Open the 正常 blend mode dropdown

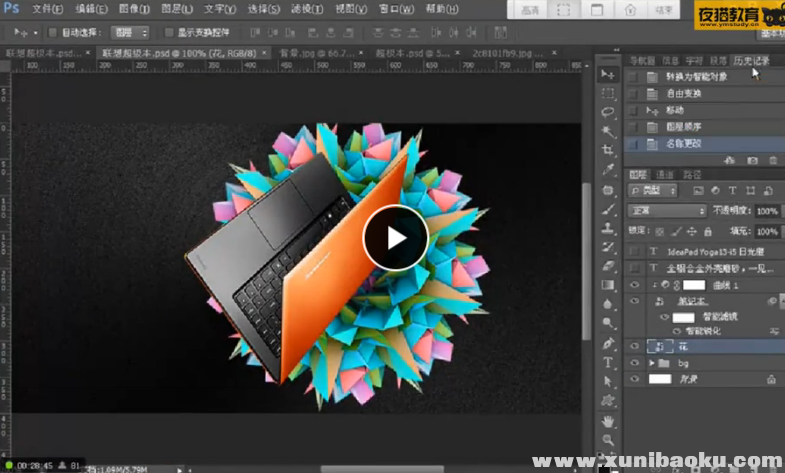[668, 211]
